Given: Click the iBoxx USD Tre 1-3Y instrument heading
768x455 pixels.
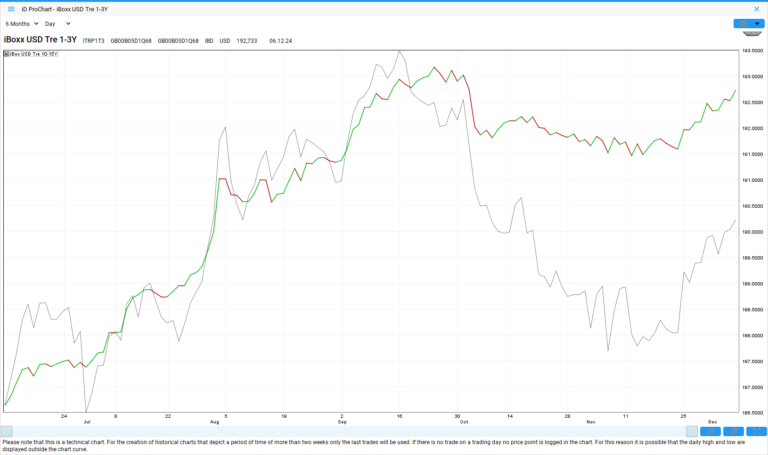Looking at the screenshot, I should click(40, 40).
